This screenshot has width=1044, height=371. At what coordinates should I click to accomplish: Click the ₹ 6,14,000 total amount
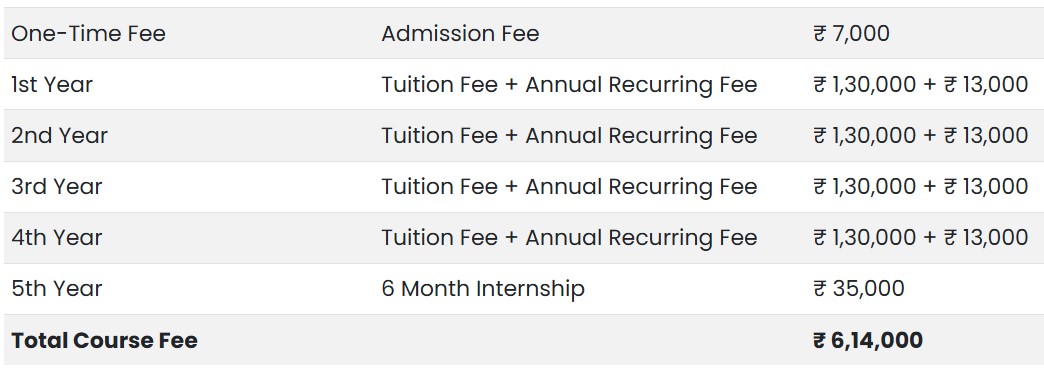point(868,340)
